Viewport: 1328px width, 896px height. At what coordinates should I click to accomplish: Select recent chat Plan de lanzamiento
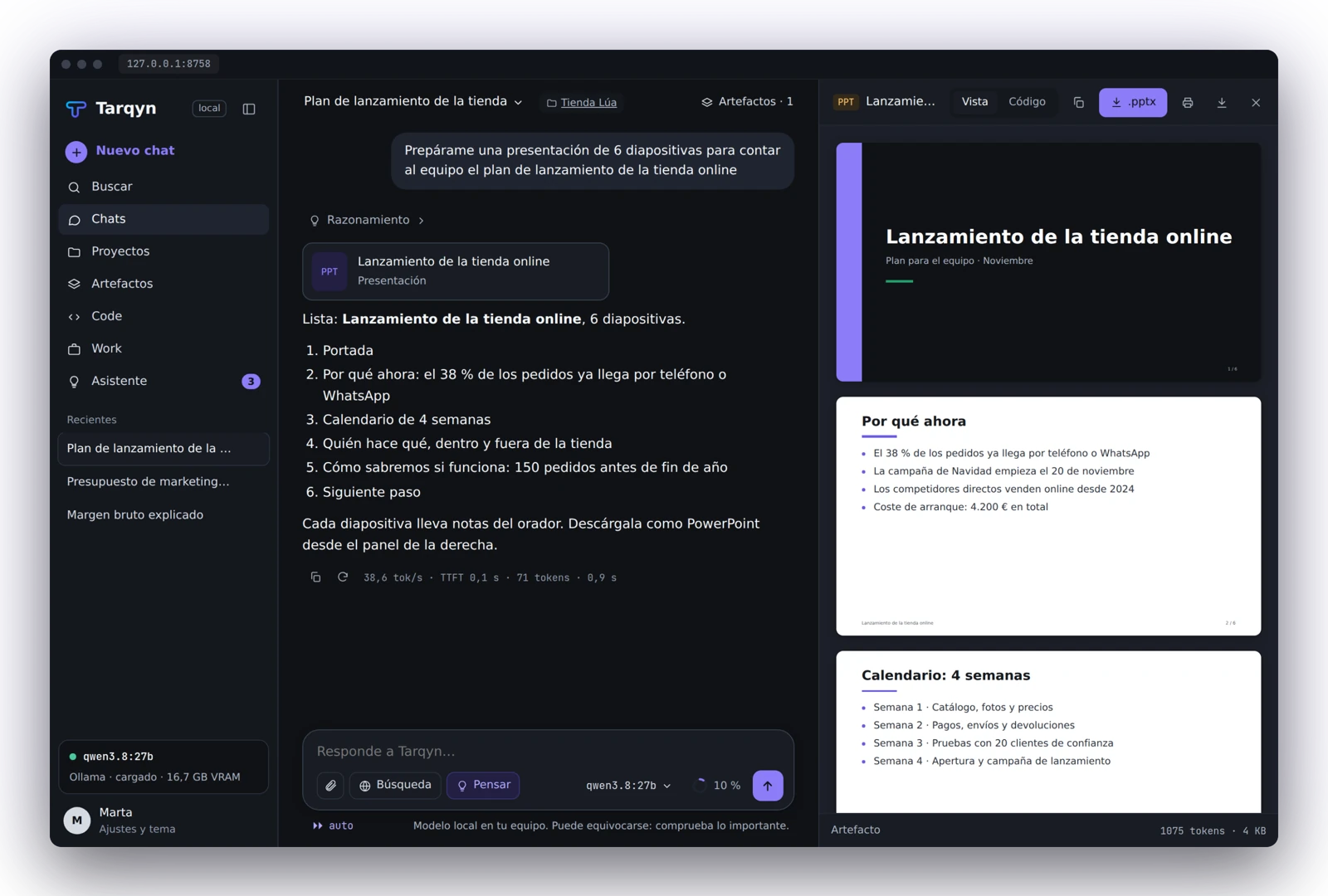click(x=164, y=448)
